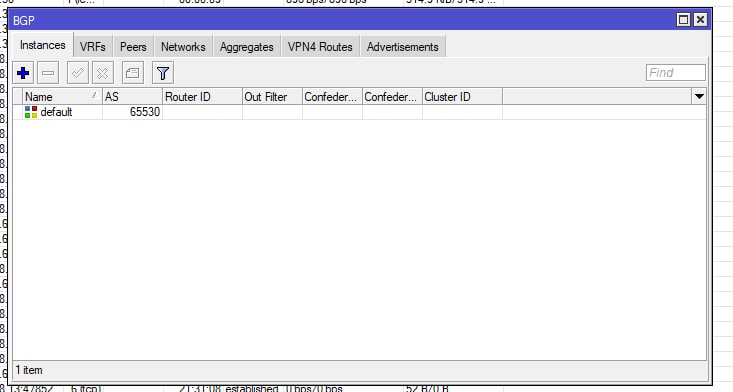Close the BGP window

(x=700, y=20)
